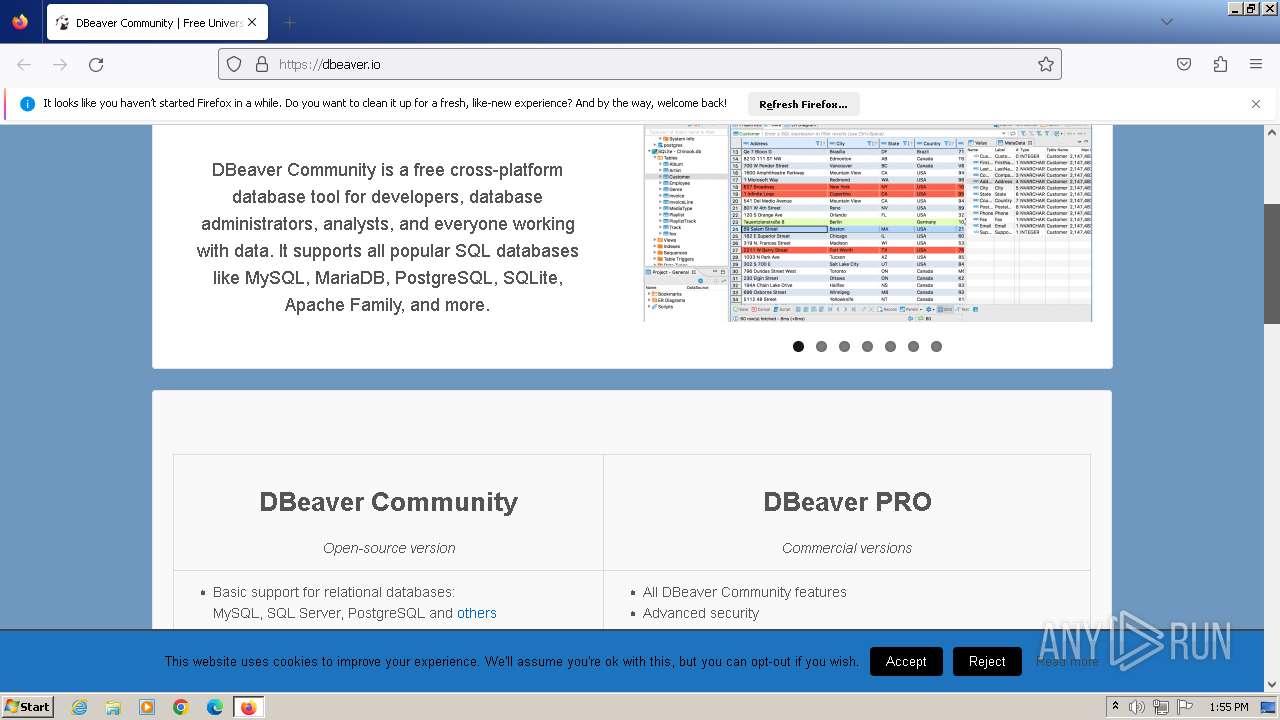
Task: Launch Google Chrome from taskbar
Action: (181, 707)
